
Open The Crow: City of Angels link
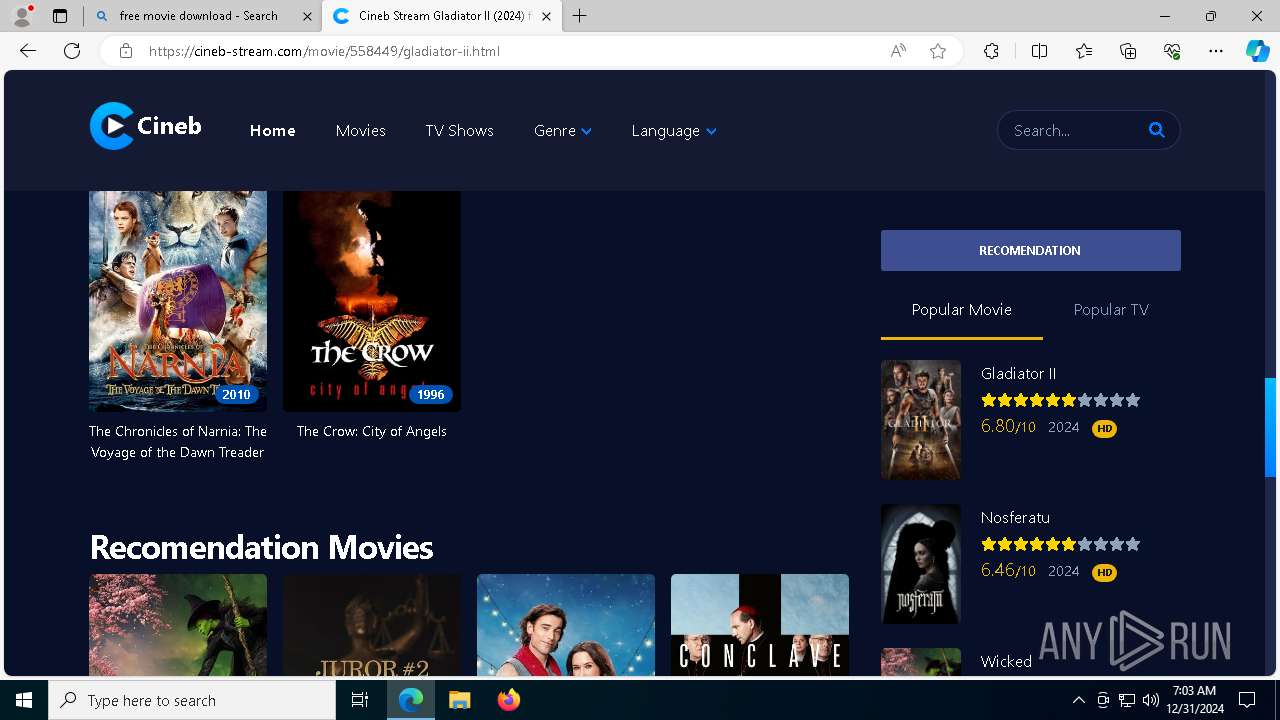(x=371, y=431)
